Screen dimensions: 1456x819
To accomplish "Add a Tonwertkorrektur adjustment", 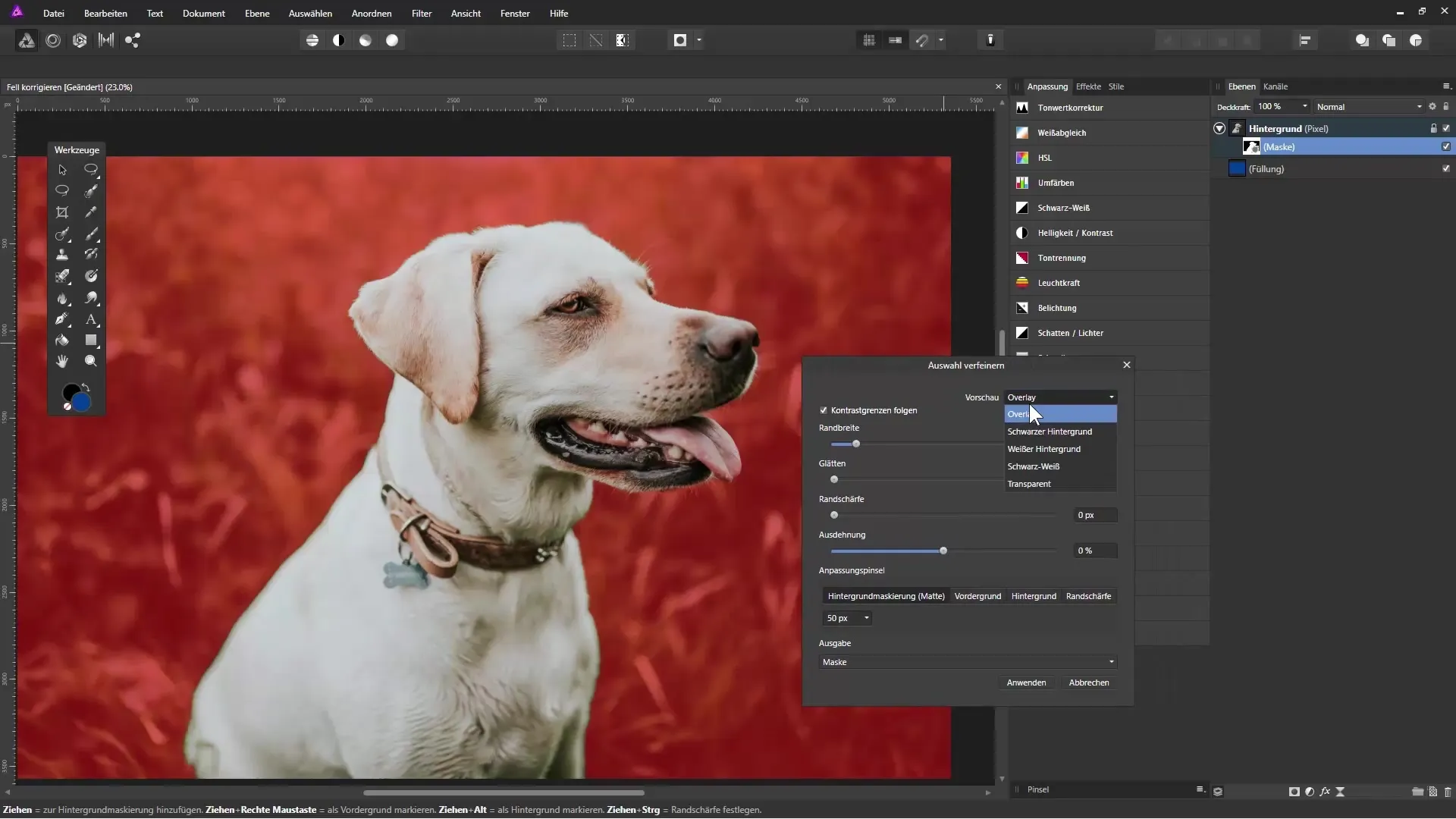I will coord(1110,108).
